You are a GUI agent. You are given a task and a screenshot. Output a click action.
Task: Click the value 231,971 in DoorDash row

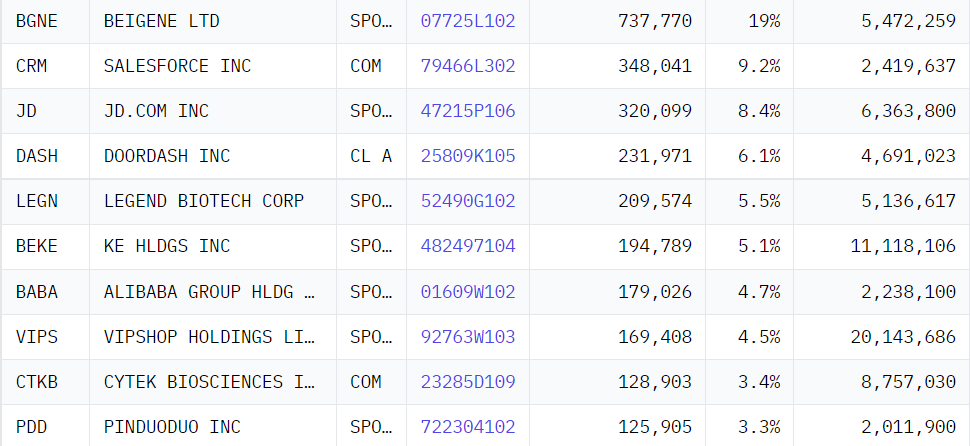(655, 156)
